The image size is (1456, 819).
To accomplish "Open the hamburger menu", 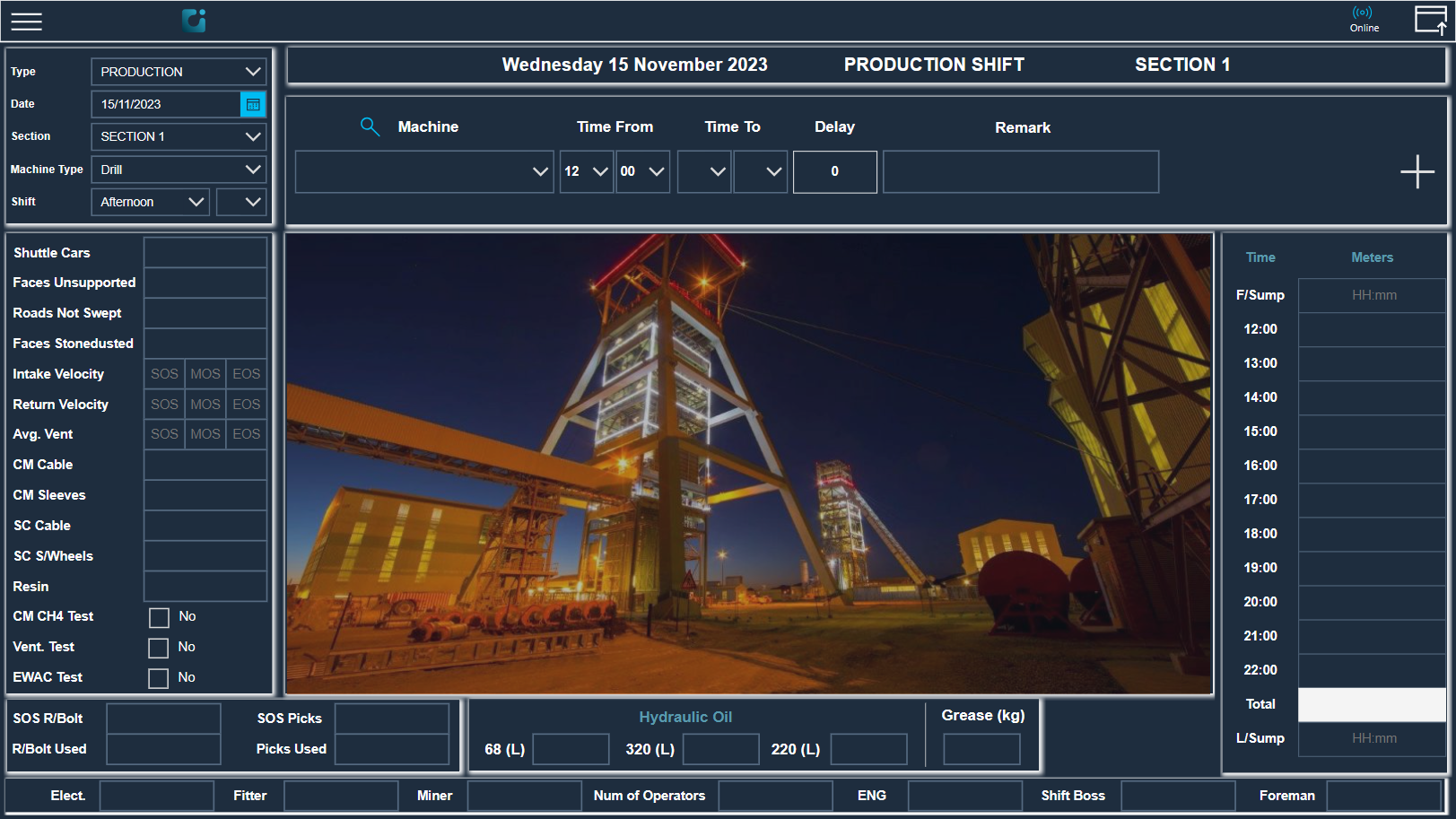I will pos(26,22).
